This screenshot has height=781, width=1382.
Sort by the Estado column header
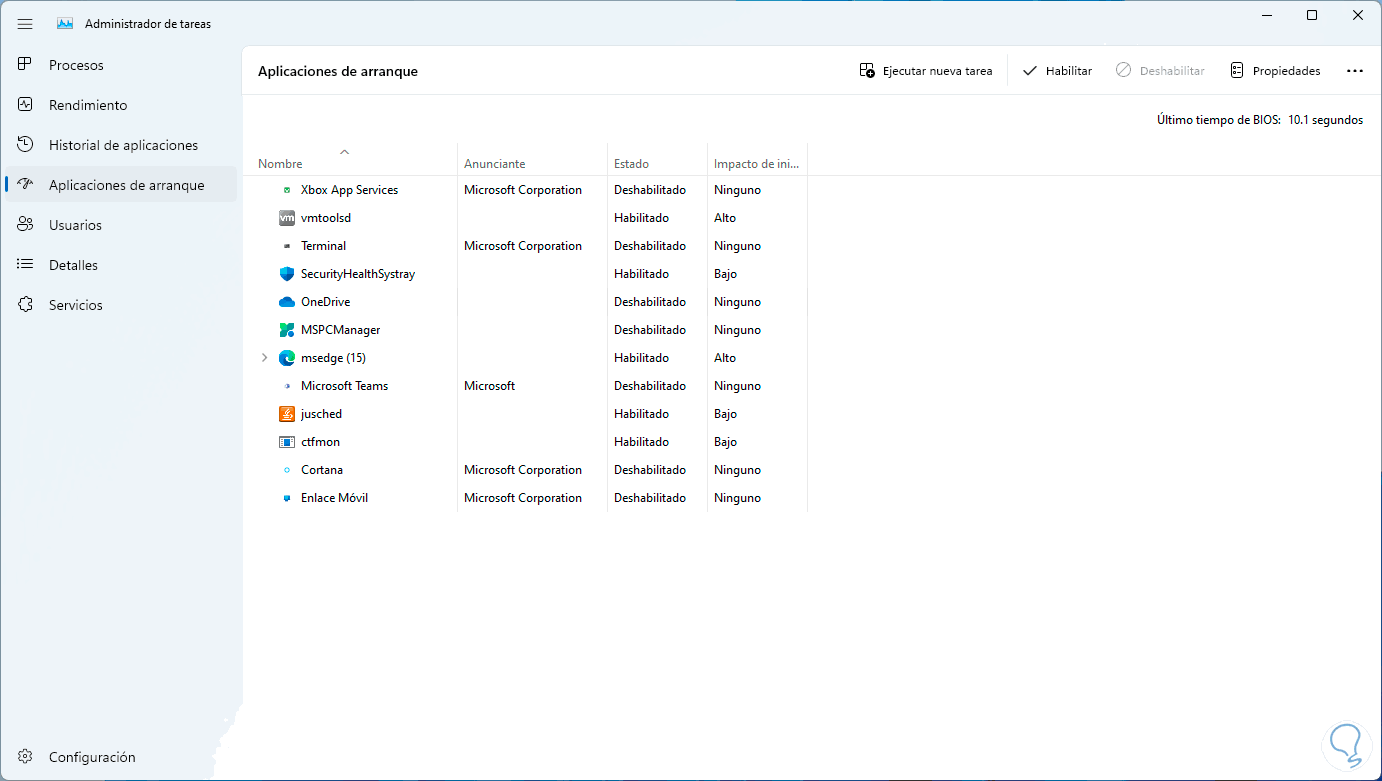[631, 164]
